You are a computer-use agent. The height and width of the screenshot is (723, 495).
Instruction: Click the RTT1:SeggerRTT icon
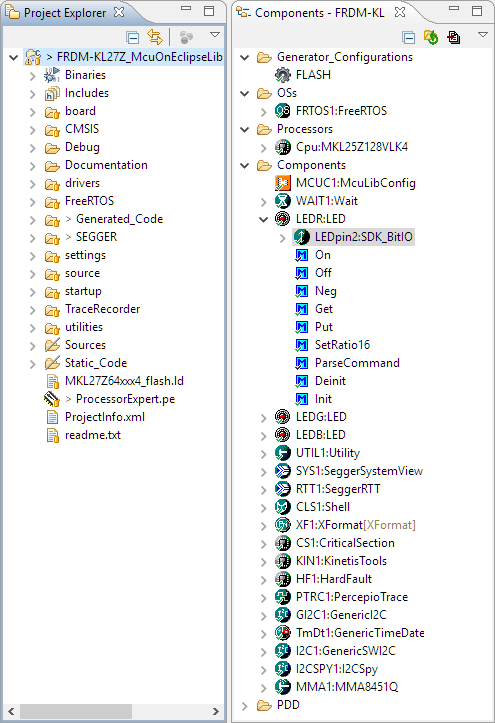[283, 489]
